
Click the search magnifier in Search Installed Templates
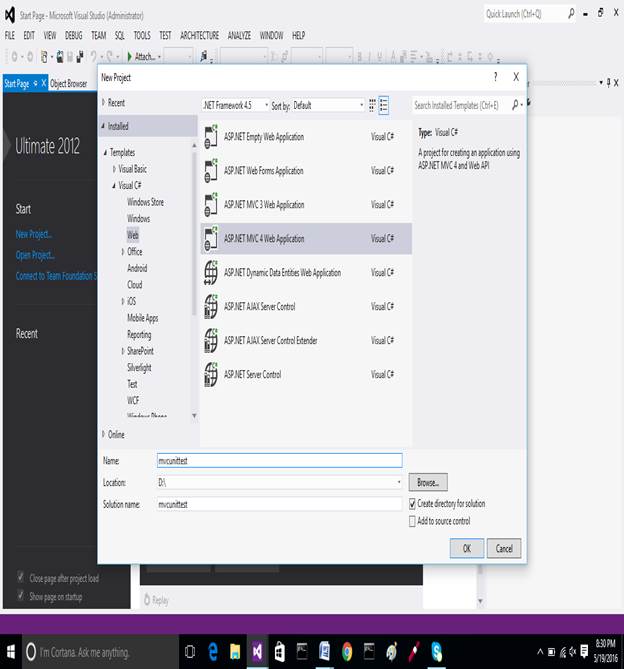click(x=515, y=105)
